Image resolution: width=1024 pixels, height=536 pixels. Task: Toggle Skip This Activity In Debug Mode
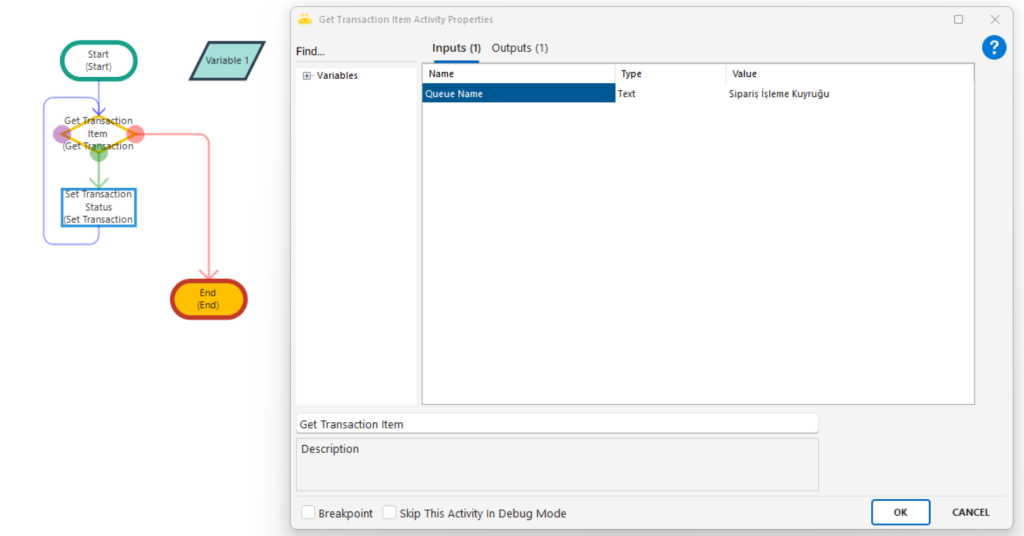[390, 513]
